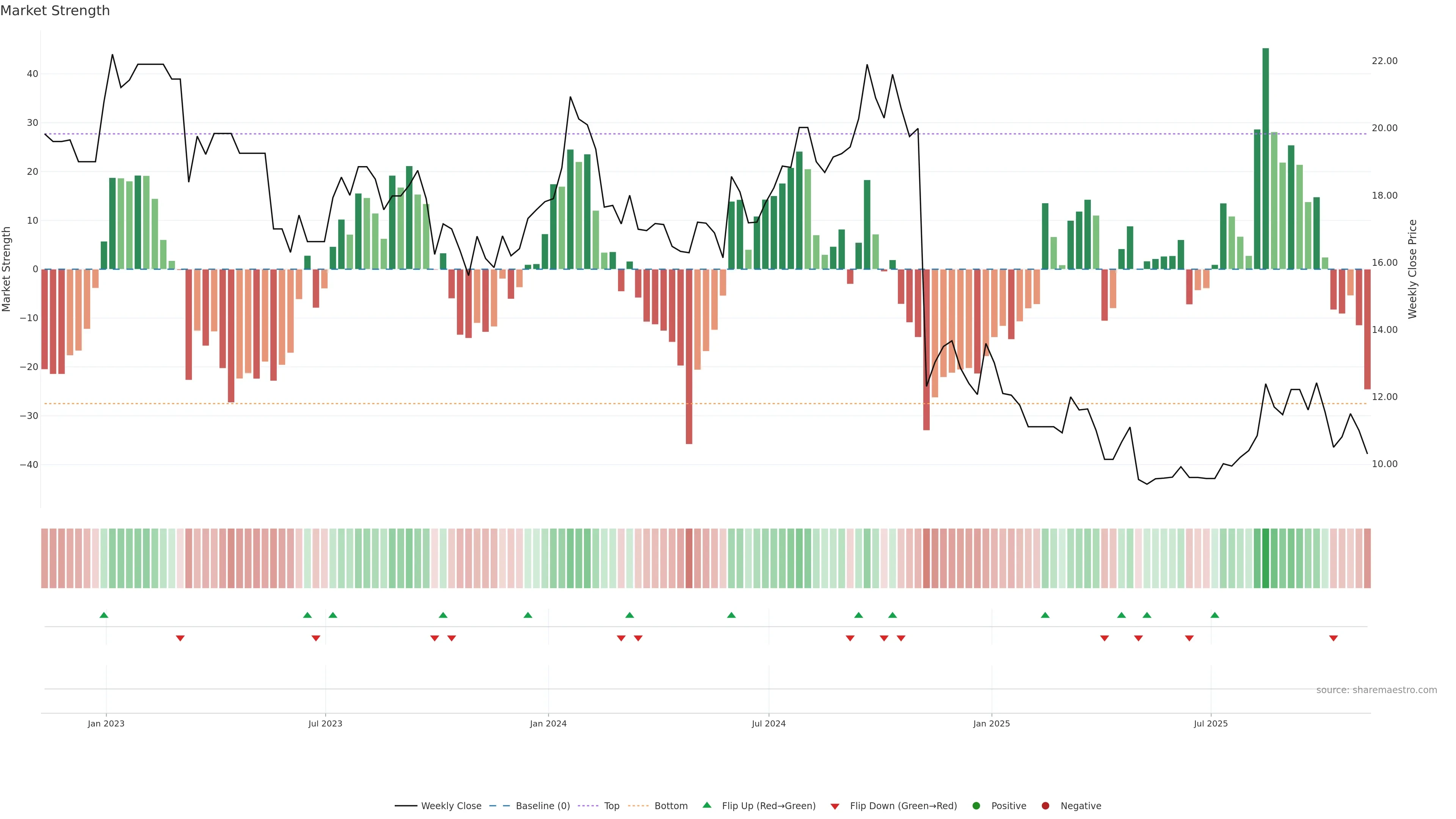Click the Market Strength chart title

[55, 11]
